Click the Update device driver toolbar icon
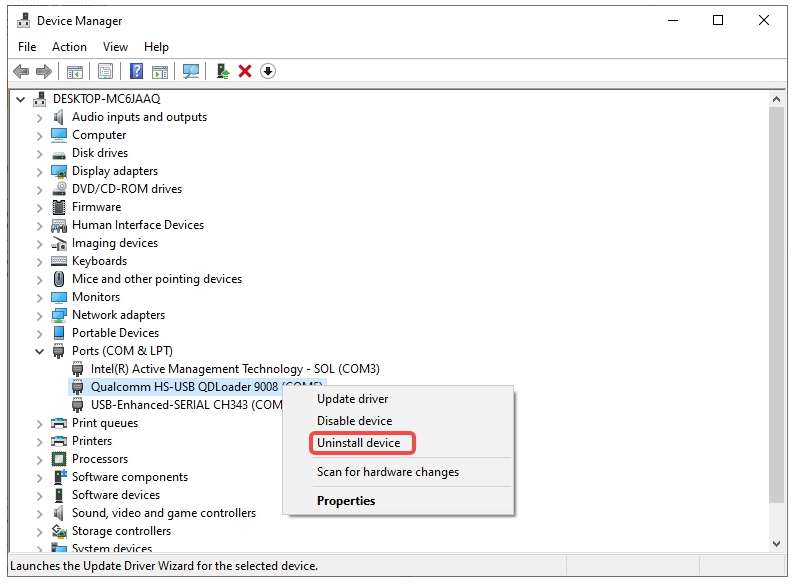 pos(223,71)
